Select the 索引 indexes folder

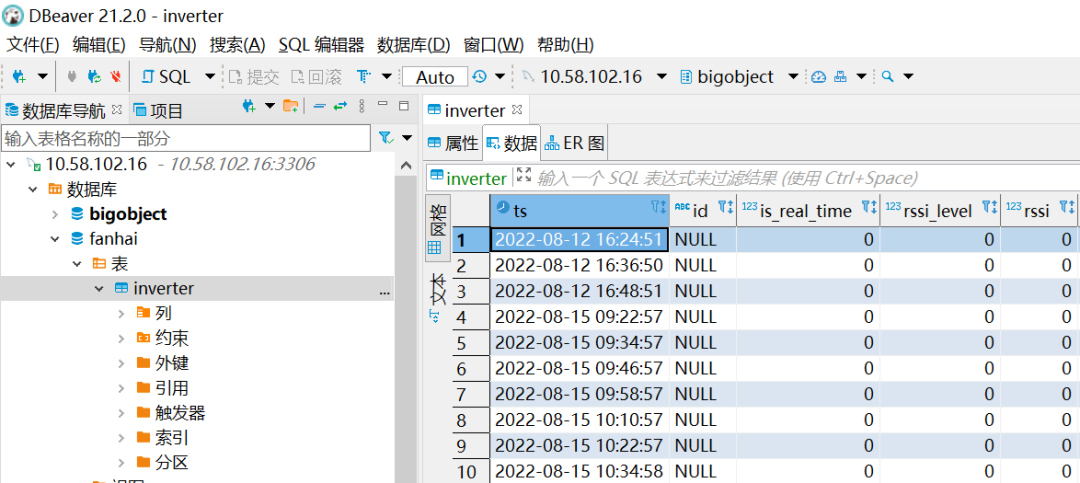click(x=172, y=438)
